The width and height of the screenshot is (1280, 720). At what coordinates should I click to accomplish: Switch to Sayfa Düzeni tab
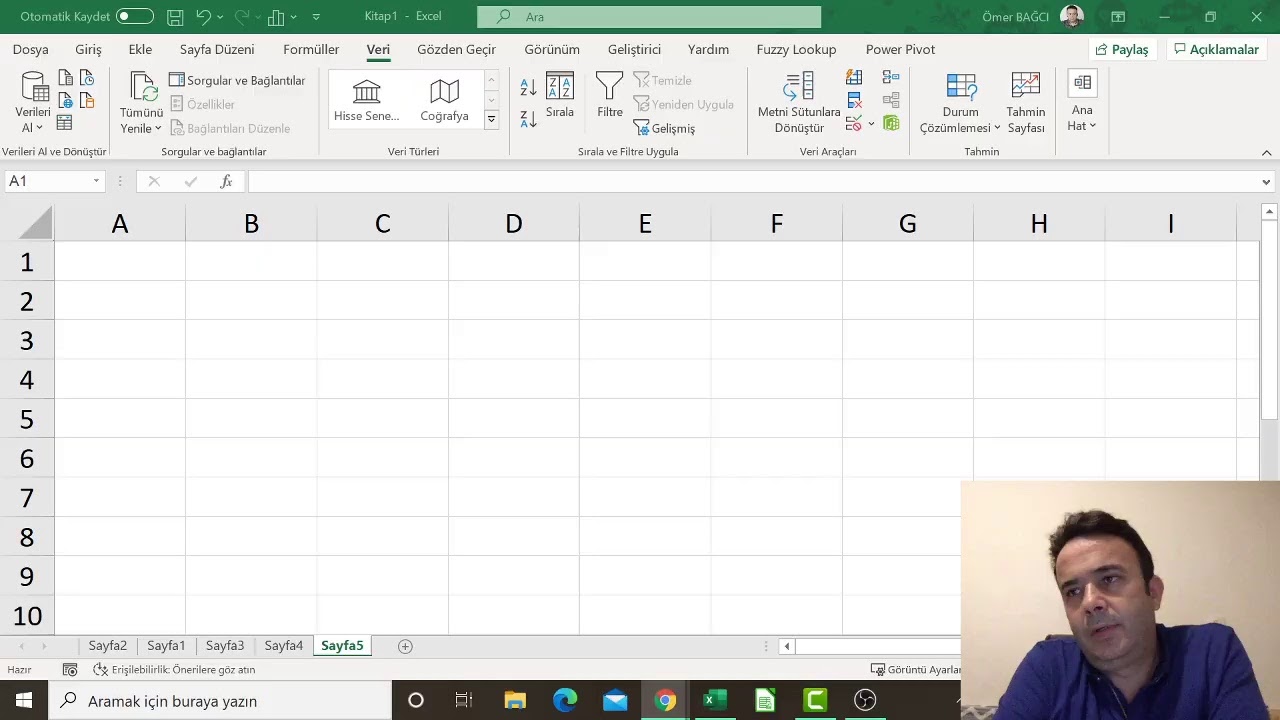[x=217, y=49]
